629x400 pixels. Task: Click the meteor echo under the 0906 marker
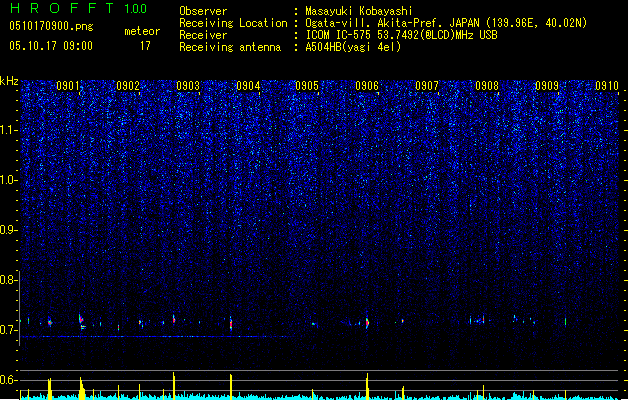367,323
